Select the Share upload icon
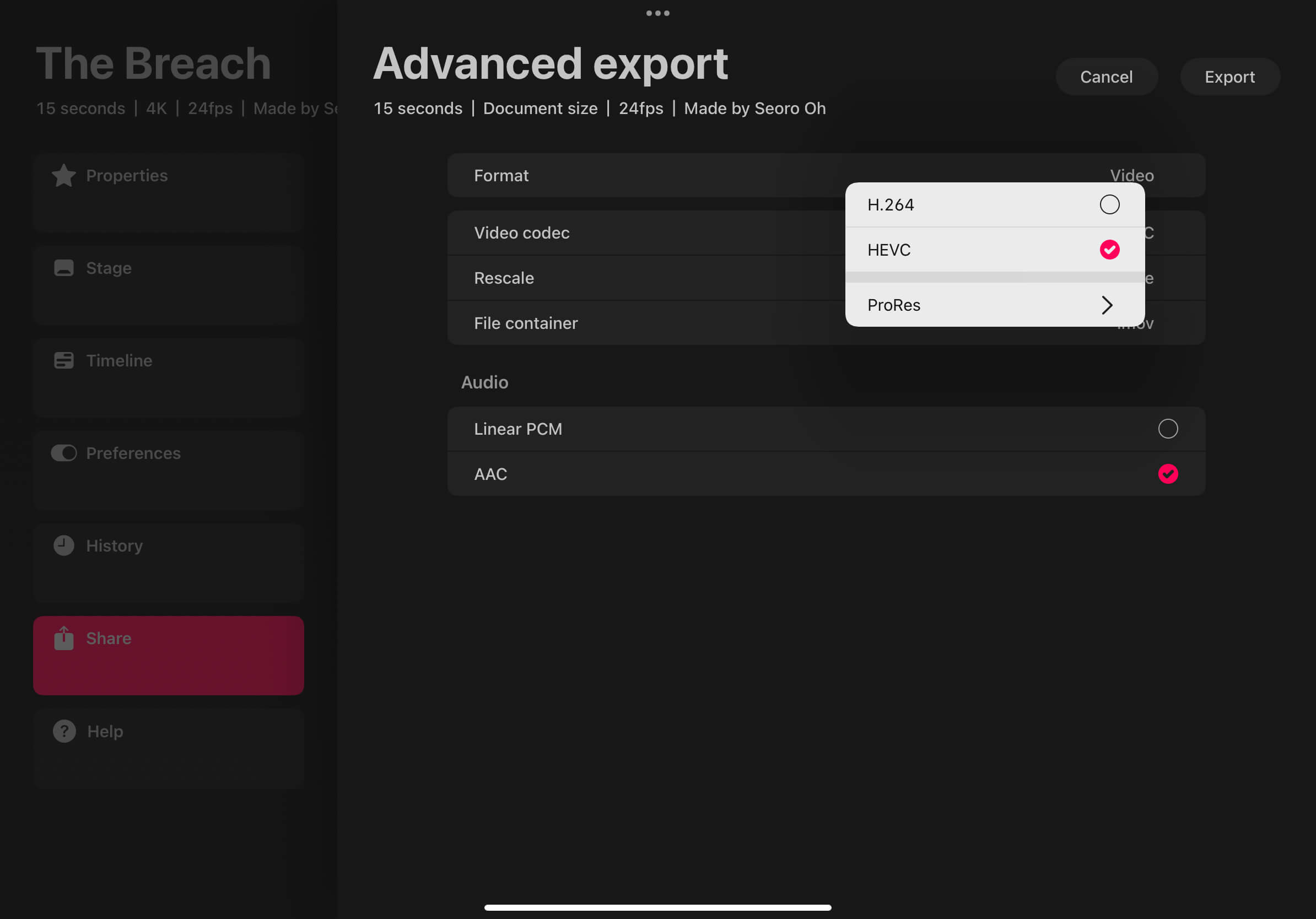 [63, 638]
